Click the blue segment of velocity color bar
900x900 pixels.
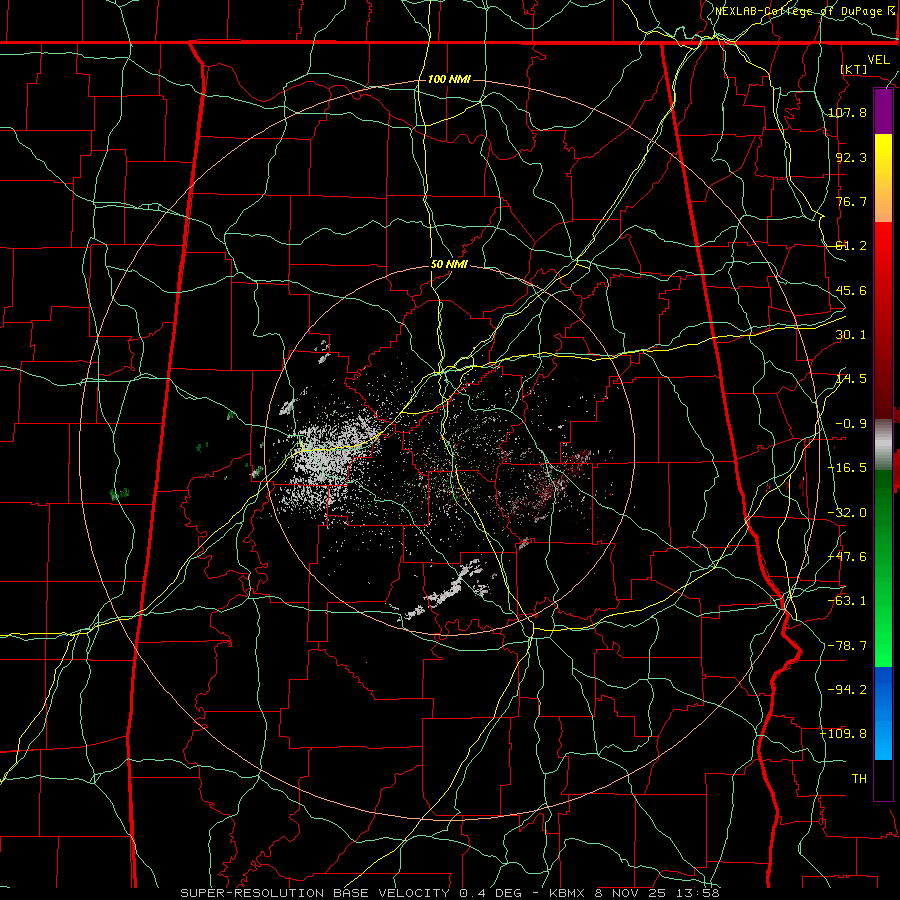coord(883,713)
